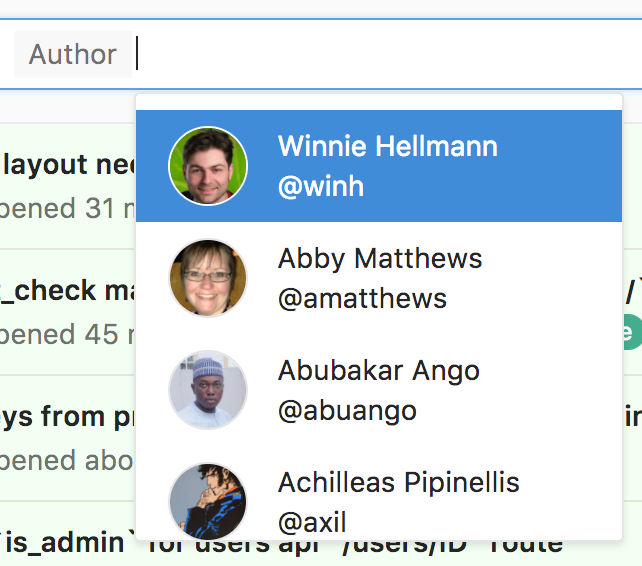Click Abubakar Ango avatar image
This screenshot has height=566, width=642.
(208, 390)
